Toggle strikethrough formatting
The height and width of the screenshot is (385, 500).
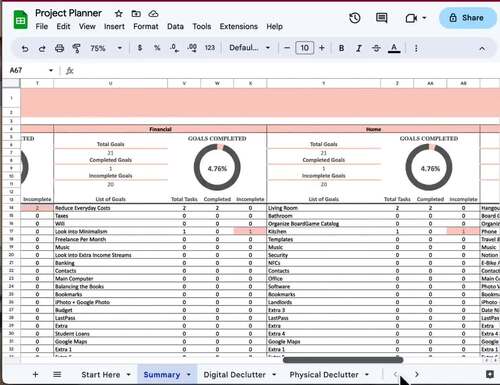coord(376,48)
